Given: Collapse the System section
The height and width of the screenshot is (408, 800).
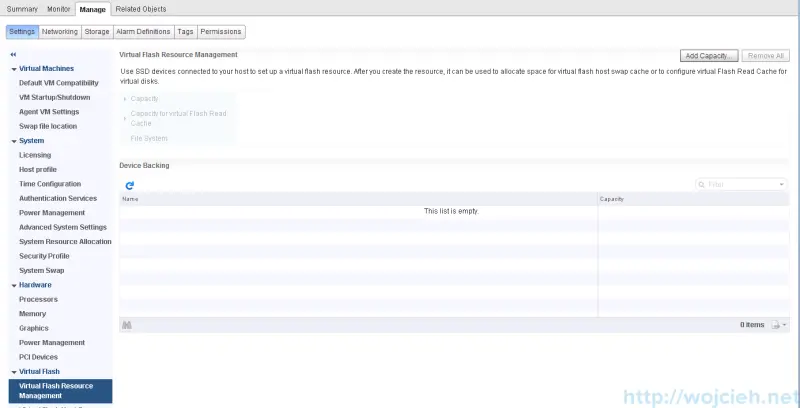Looking at the screenshot, I should [14, 141].
